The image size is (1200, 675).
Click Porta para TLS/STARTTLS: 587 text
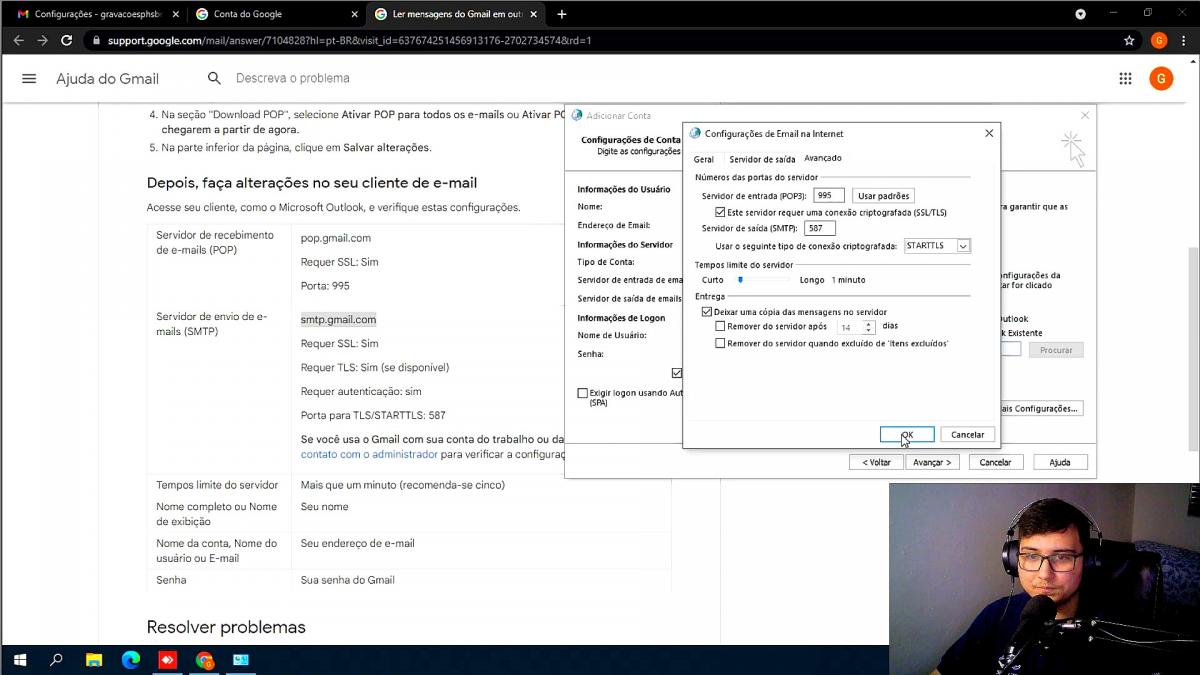(x=373, y=415)
